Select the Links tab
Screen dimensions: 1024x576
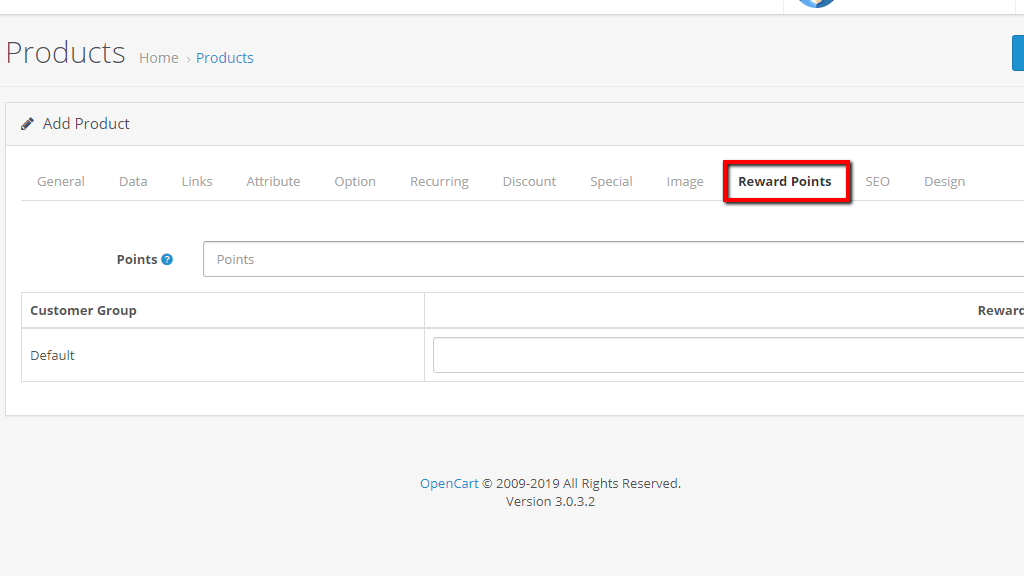point(197,182)
